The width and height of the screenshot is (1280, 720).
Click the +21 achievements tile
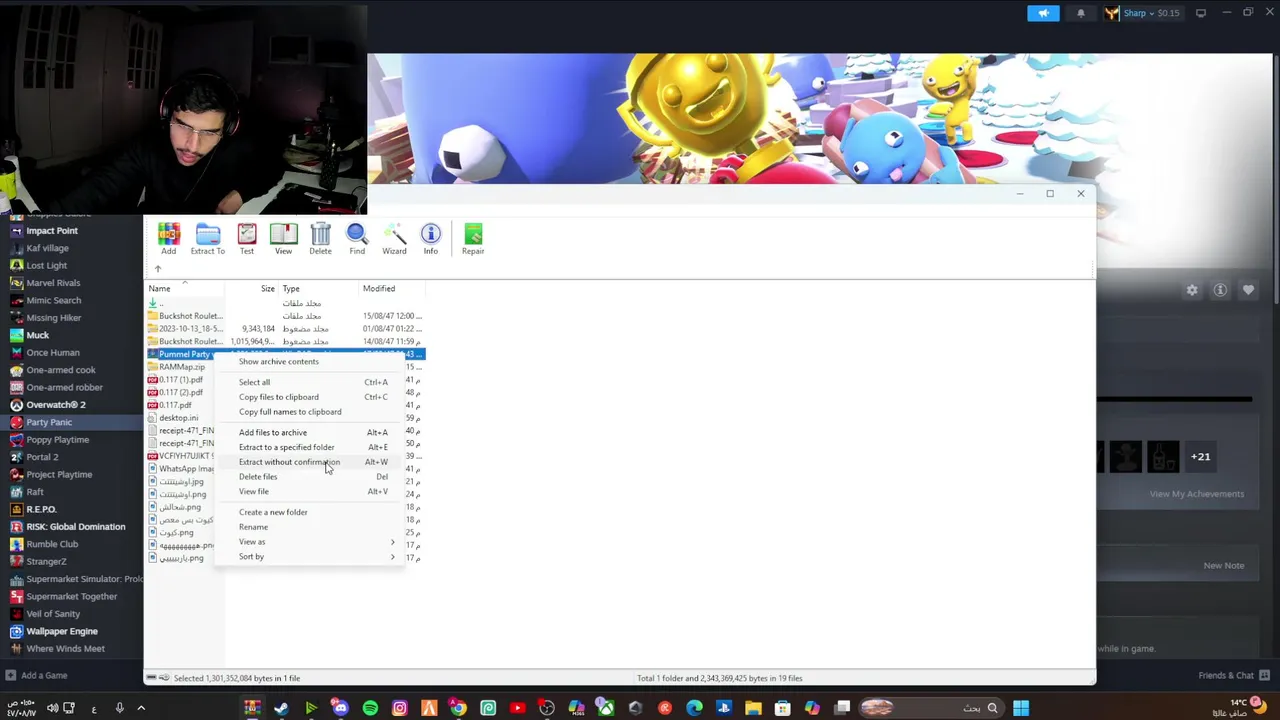1201,457
